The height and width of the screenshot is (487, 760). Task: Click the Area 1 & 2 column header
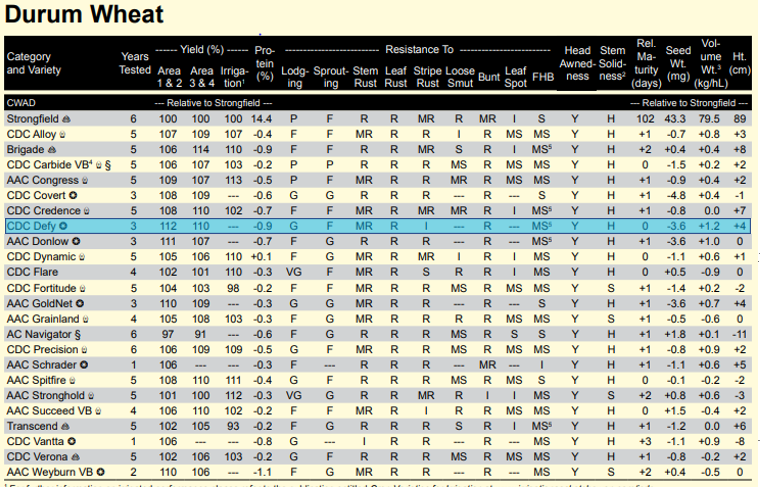click(169, 77)
